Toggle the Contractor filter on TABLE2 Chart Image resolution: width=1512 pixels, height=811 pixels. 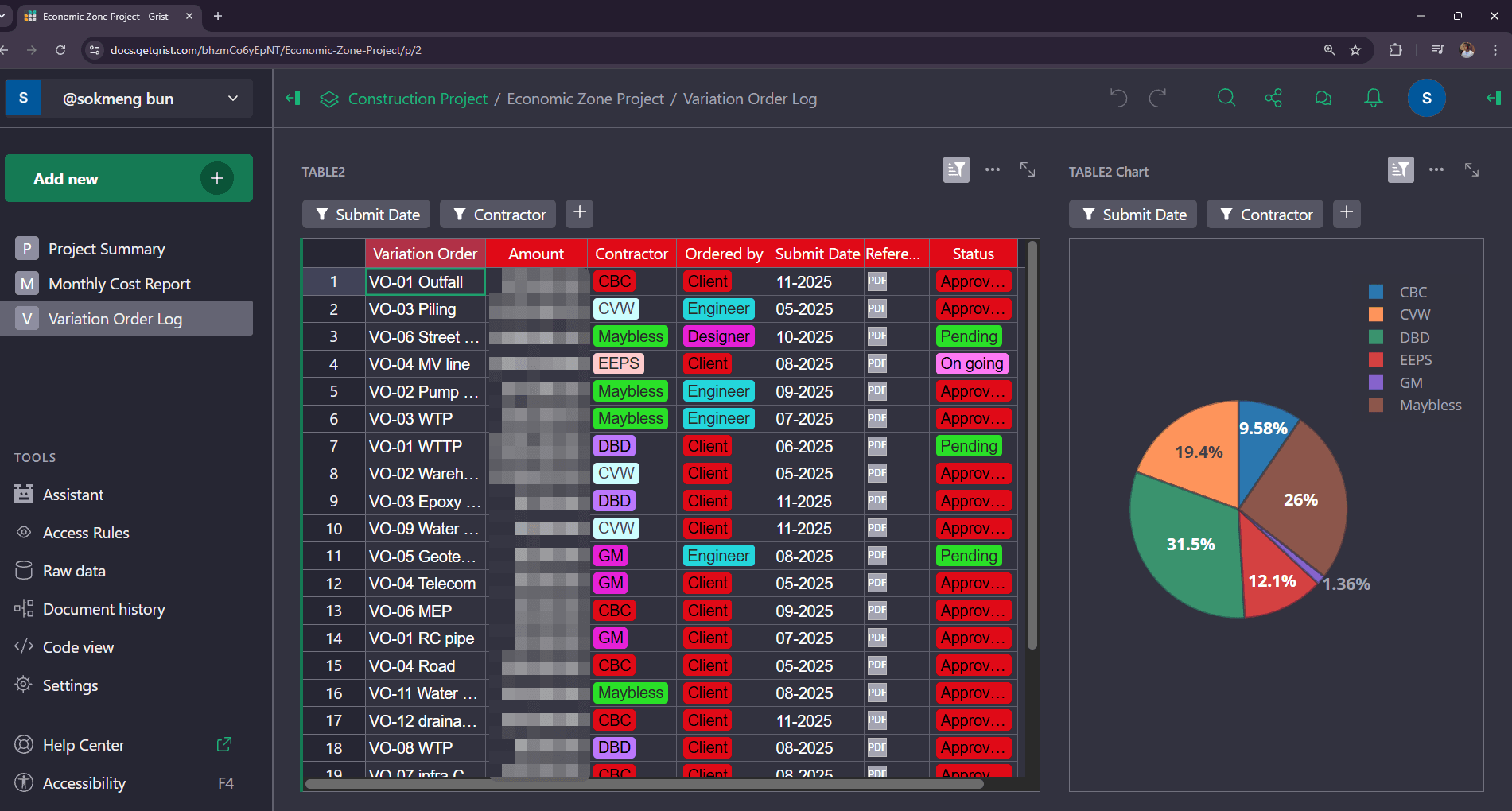pyautogui.click(x=1264, y=213)
